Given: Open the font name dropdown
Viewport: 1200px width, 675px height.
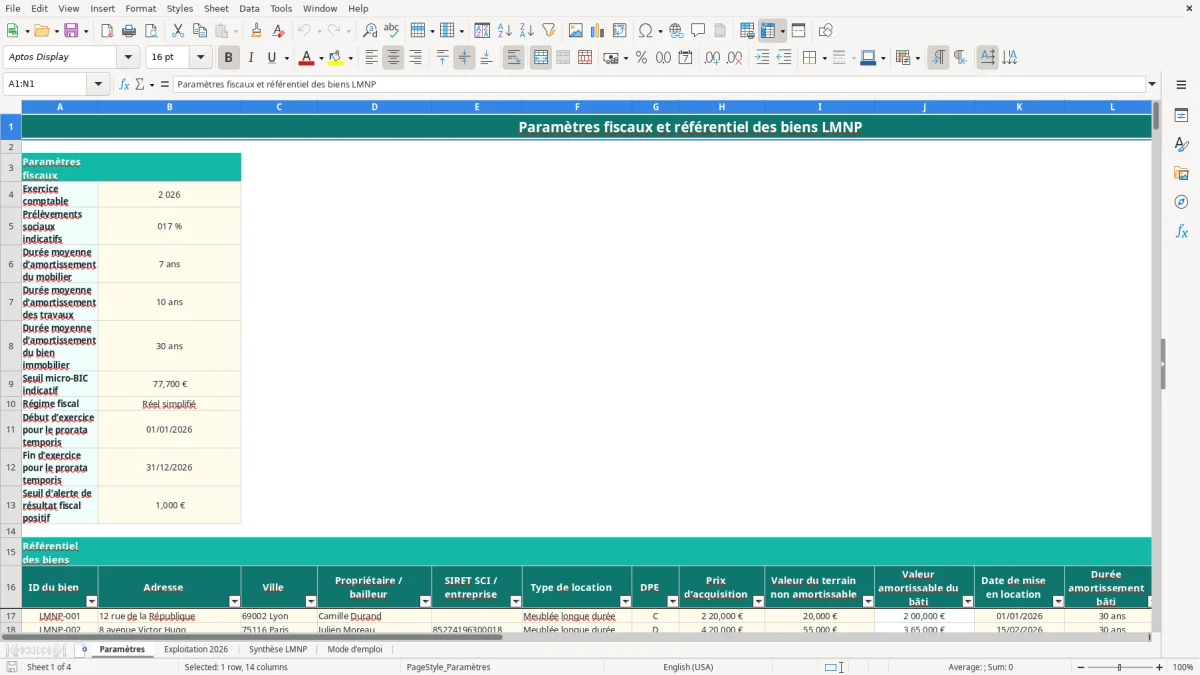Looking at the screenshot, I should pyautogui.click(x=127, y=58).
